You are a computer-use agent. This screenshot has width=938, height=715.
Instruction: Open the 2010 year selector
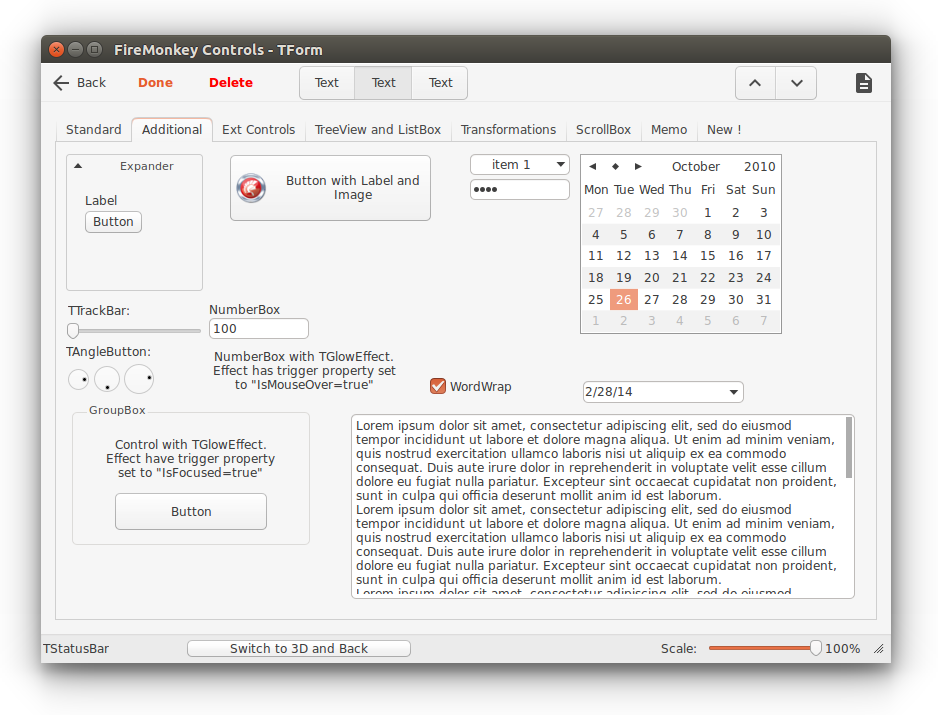point(759,166)
